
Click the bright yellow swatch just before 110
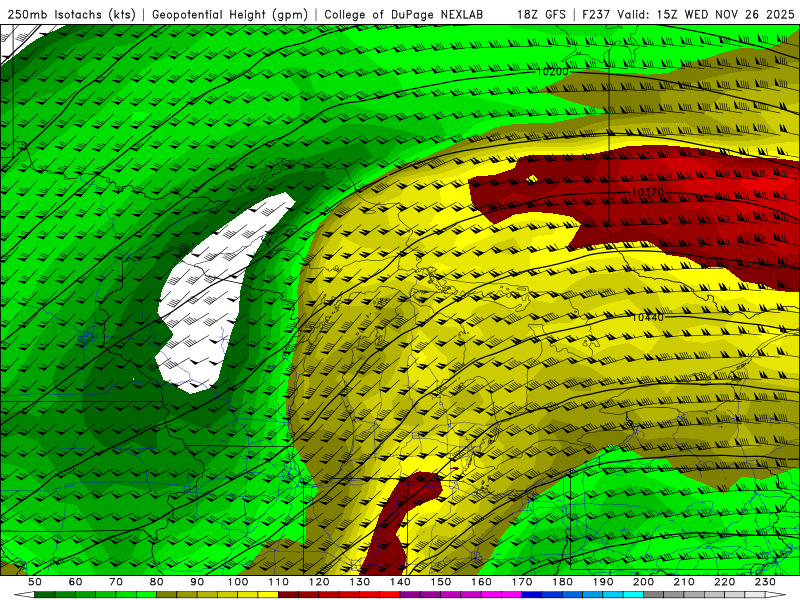coord(268,594)
